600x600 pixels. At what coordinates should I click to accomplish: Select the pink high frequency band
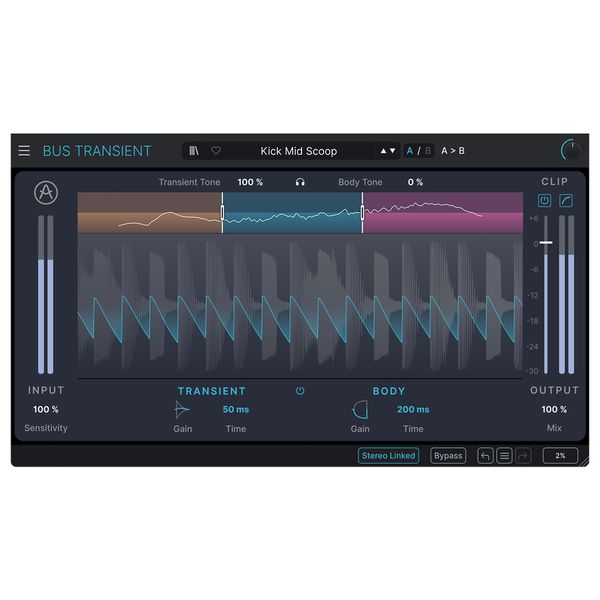click(443, 213)
